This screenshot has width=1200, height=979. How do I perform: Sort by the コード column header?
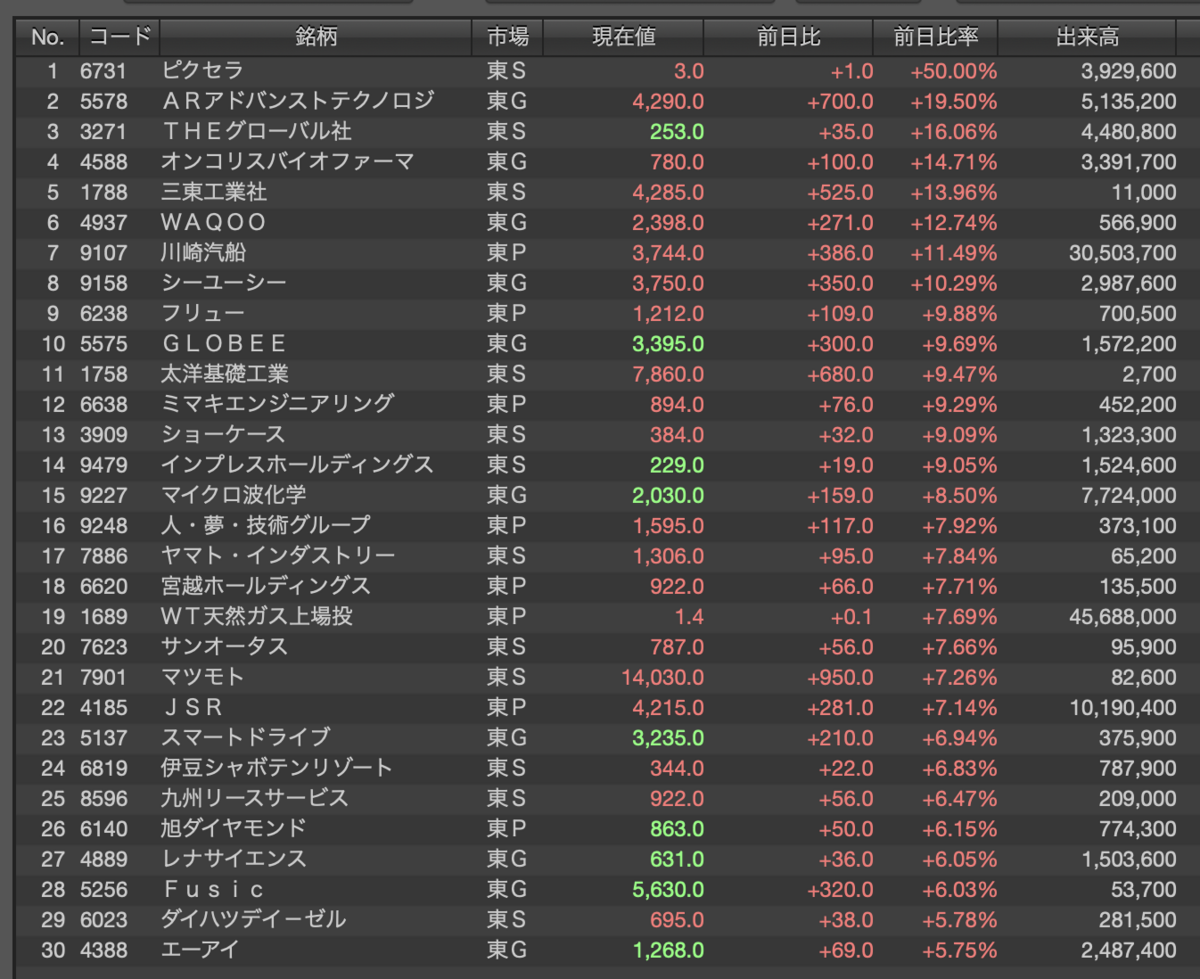coord(119,38)
